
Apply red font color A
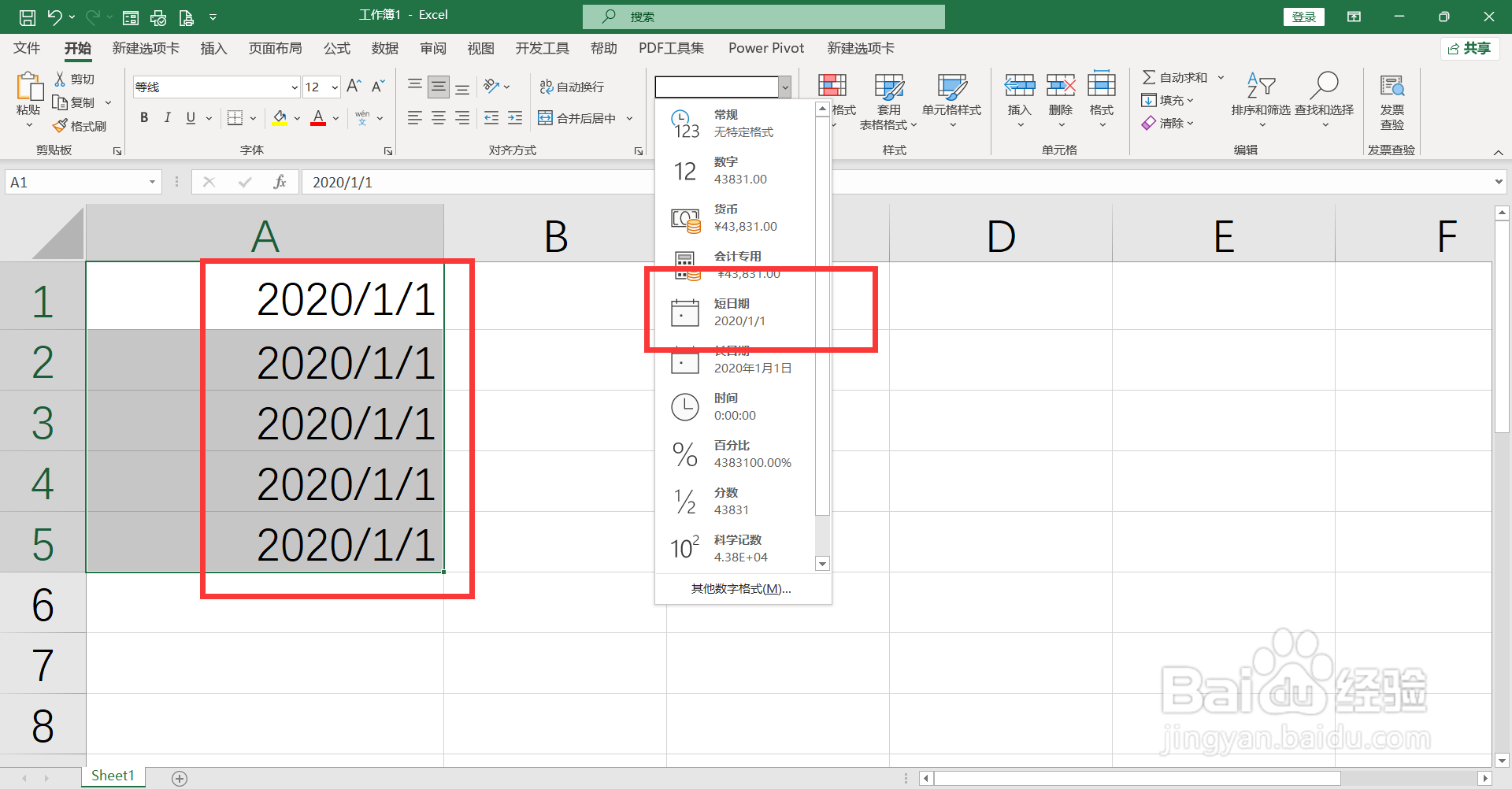pyautogui.click(x=318, y=117)
